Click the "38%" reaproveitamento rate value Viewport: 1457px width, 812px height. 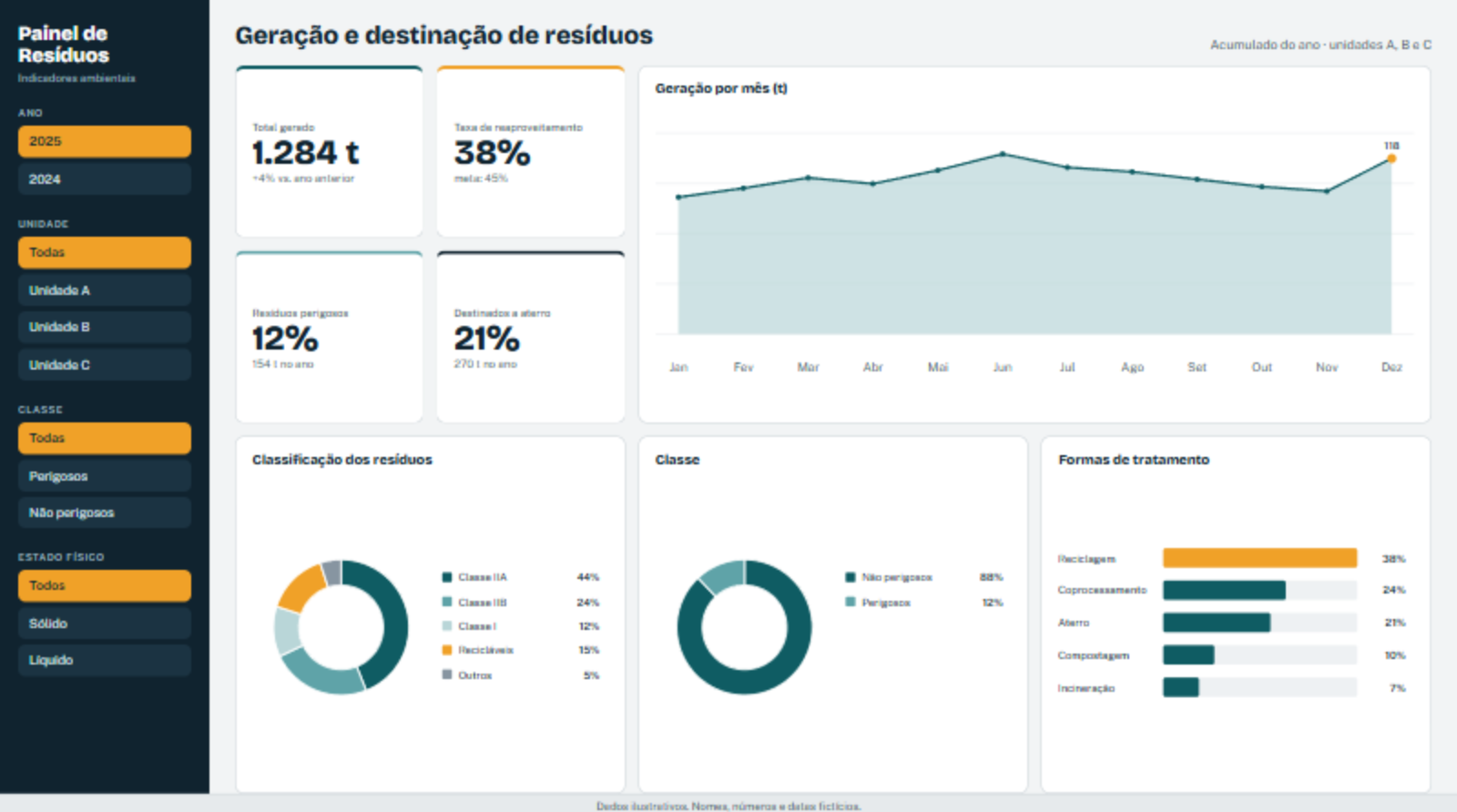pos(493,153)
